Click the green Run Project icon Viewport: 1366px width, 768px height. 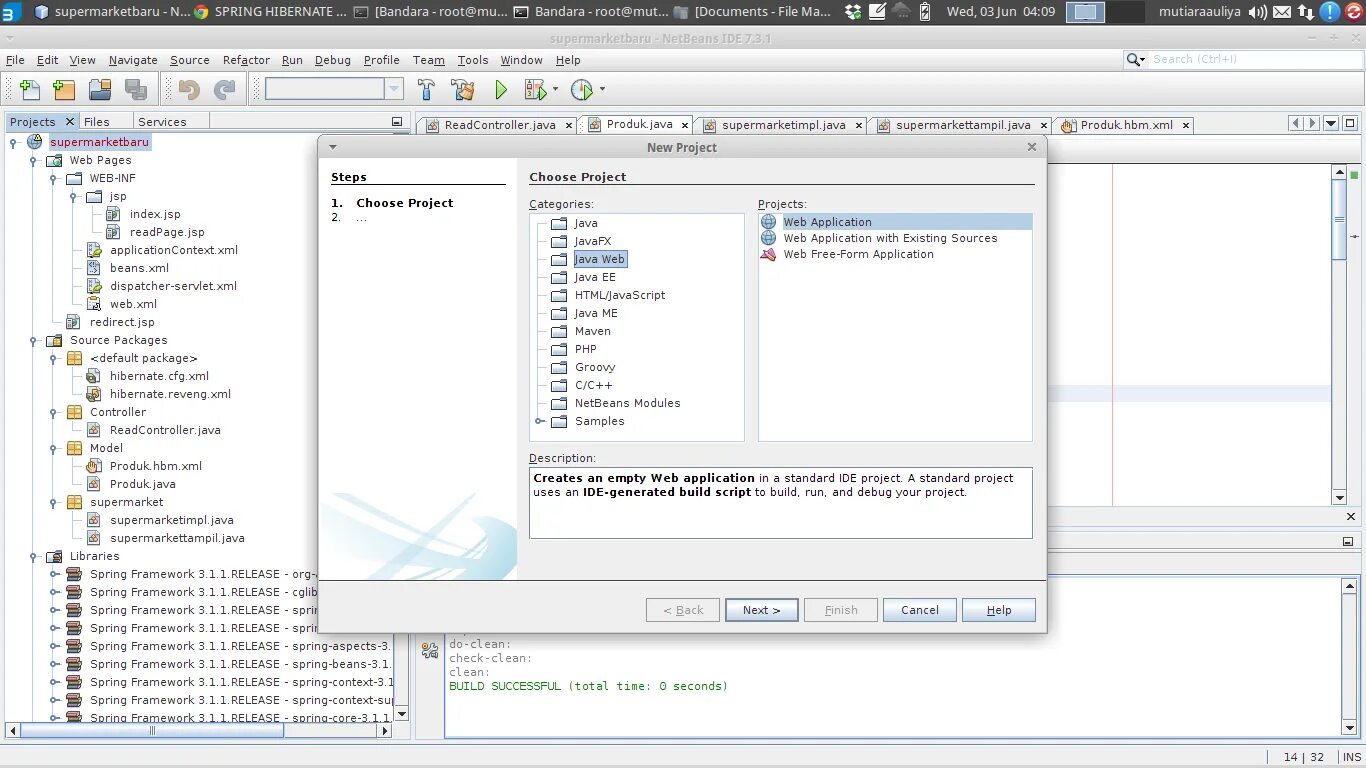coord(501,90)
